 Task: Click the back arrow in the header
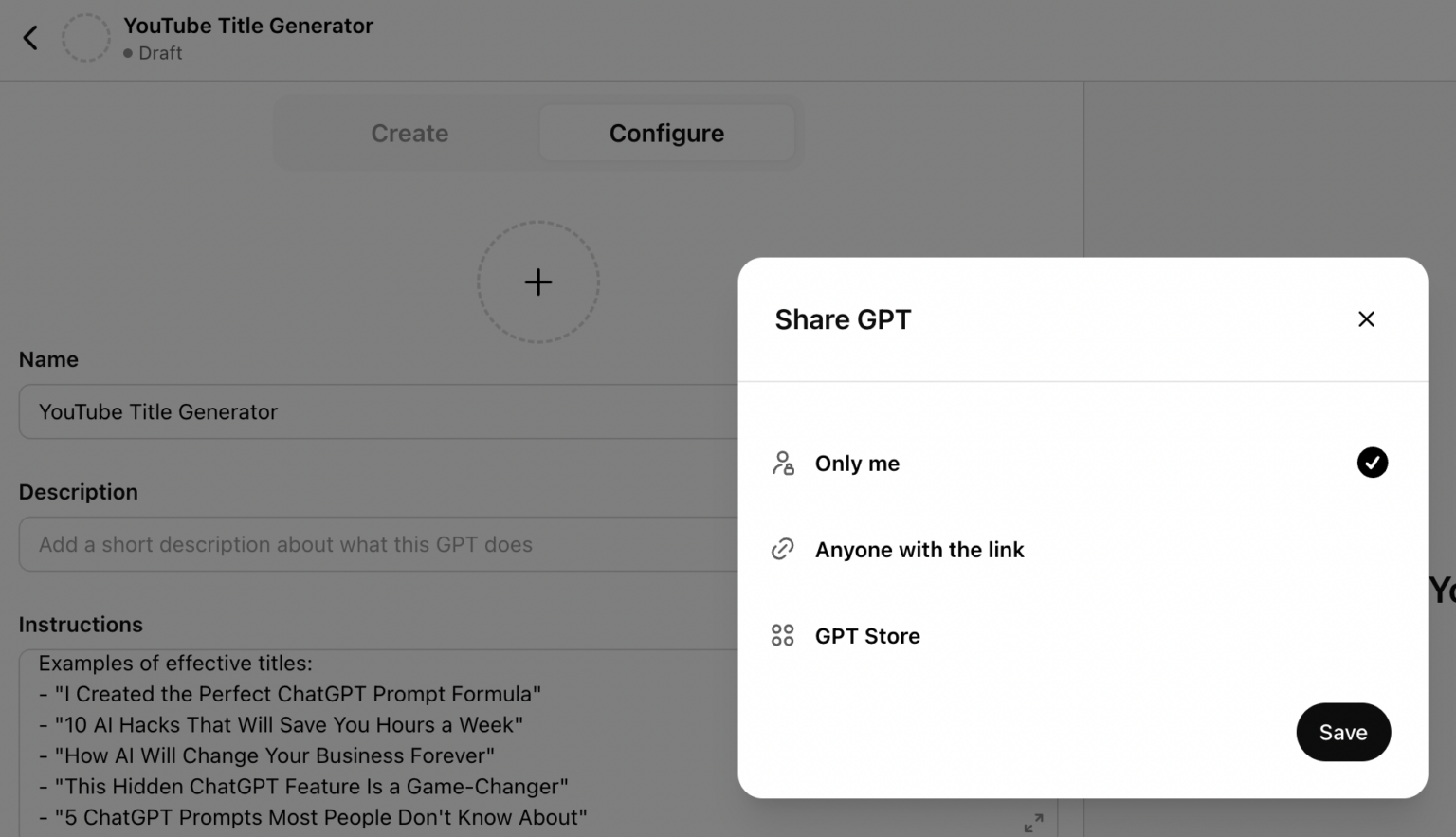point(29,37)
